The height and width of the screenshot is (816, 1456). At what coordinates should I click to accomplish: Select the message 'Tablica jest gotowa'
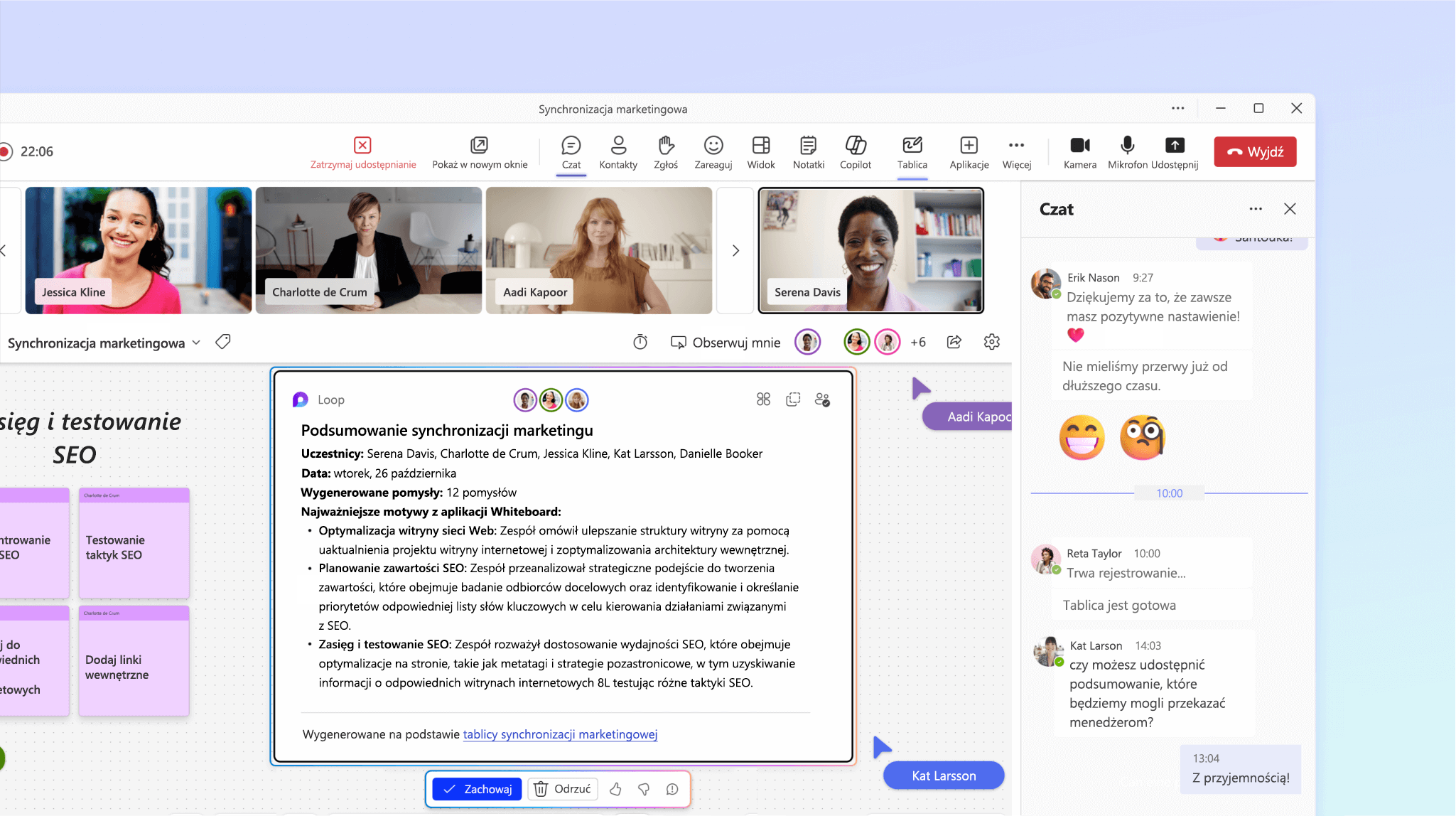point(1119,605)
